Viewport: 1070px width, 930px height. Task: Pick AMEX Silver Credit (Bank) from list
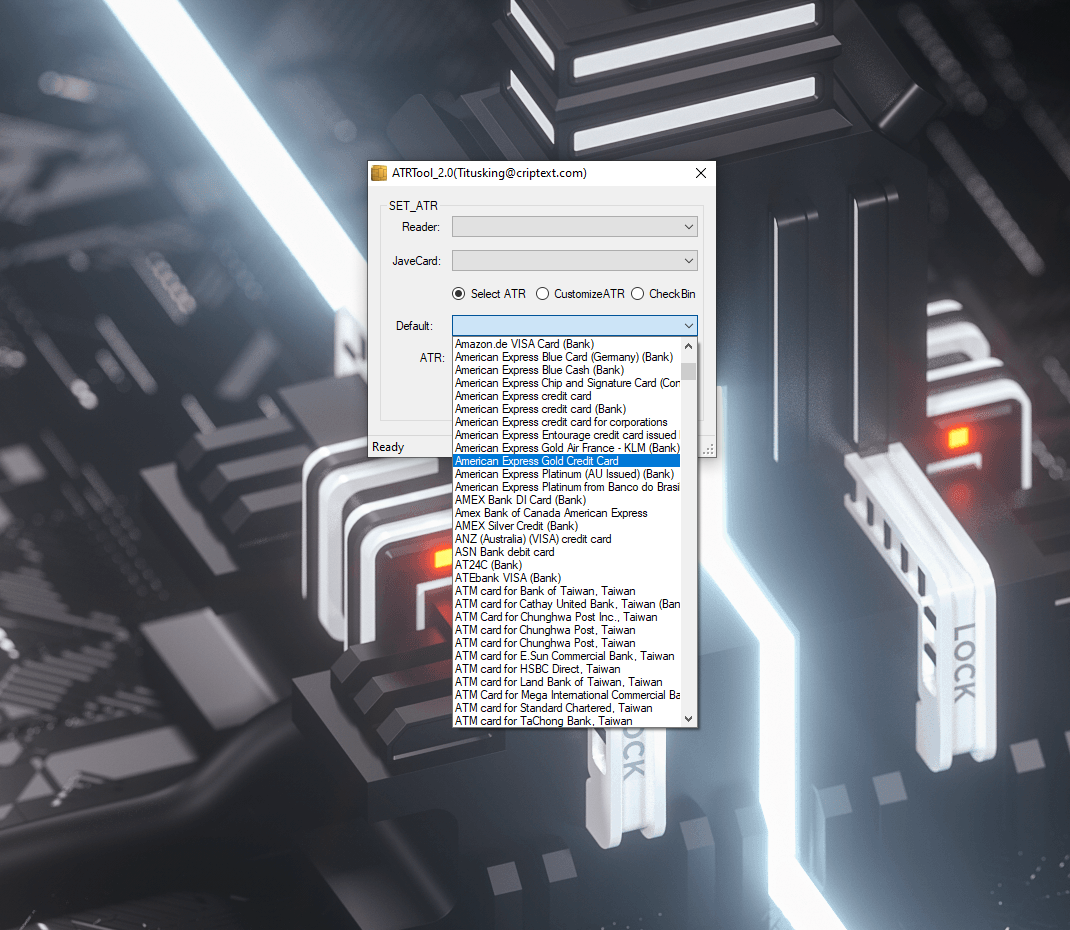tap(516, 526)
